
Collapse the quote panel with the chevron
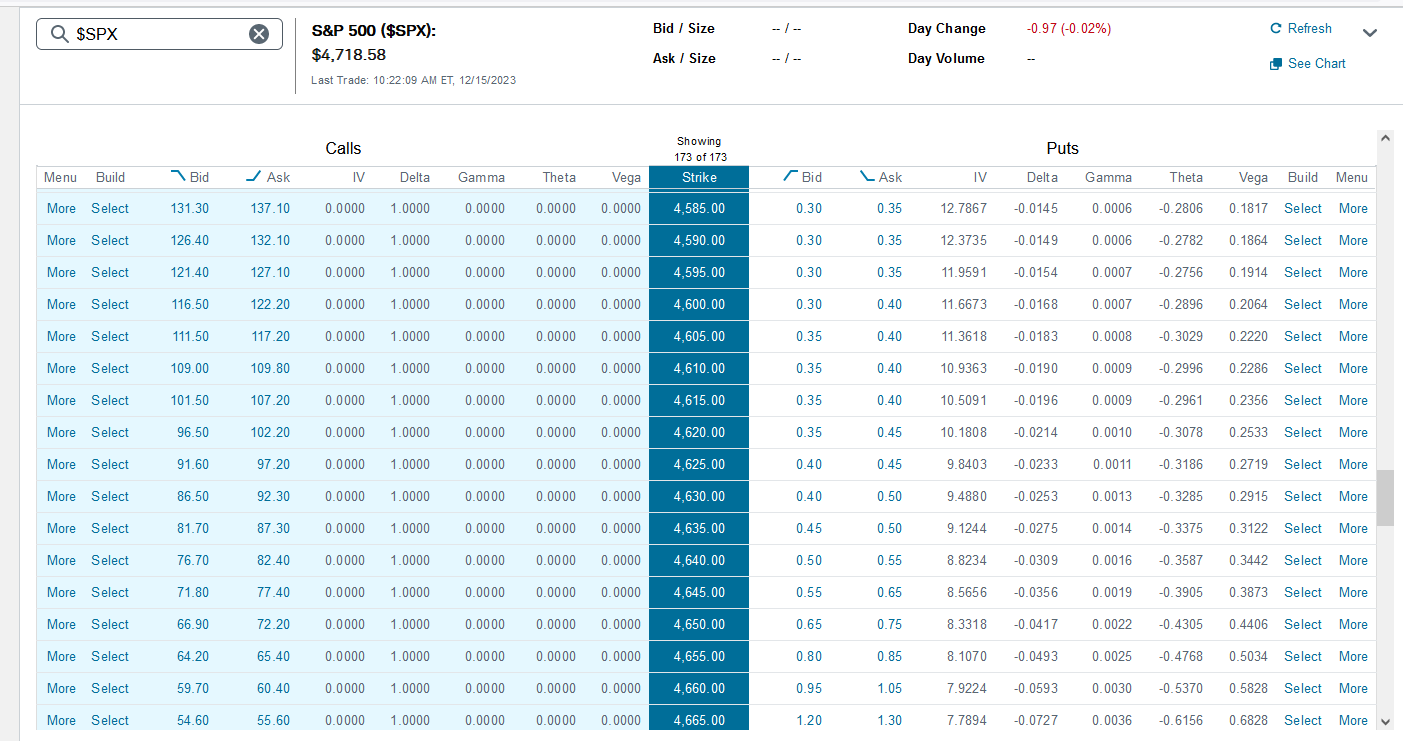click(1370, 32)
